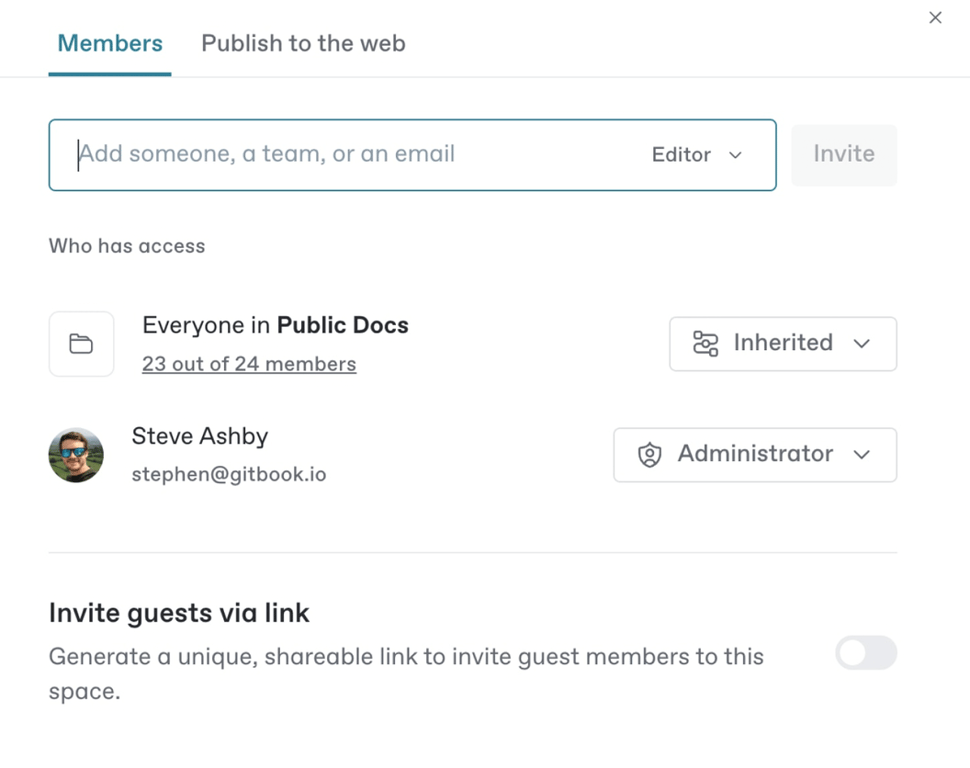Image resolution: width=970 pixels, height=768 pixels.
Task: Enable the Invite guests via link toggle
Action: tap(866, 654)
